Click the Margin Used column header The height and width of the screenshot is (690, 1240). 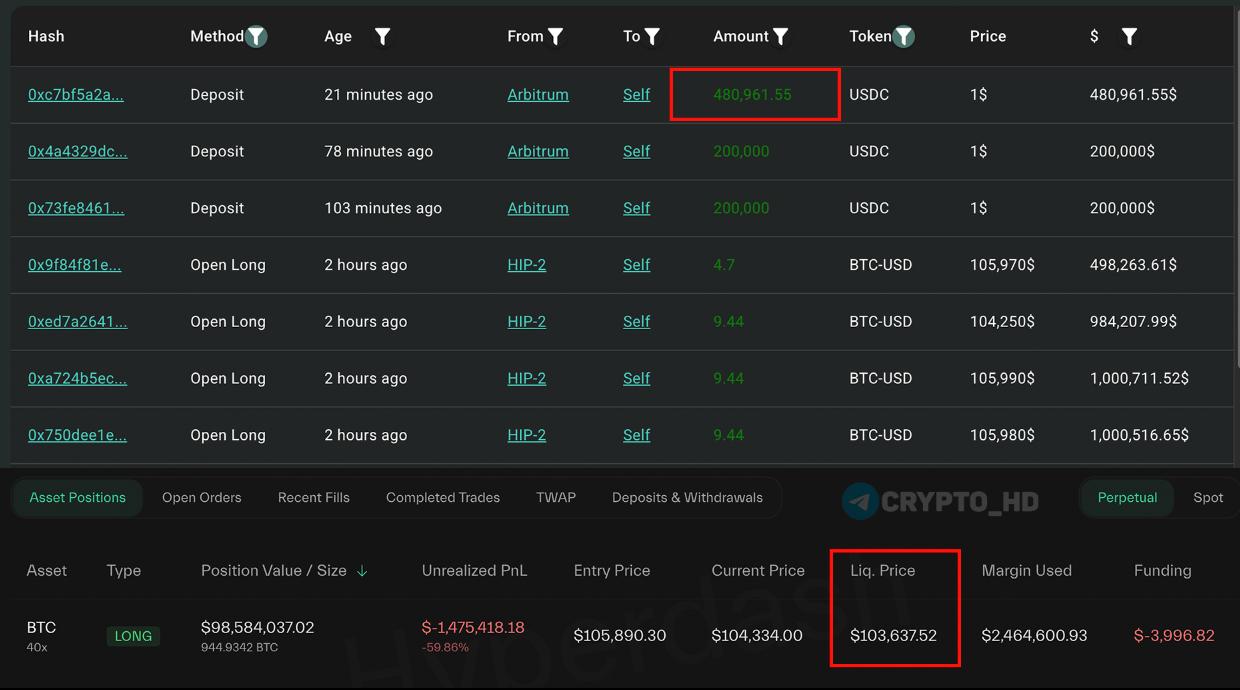[x=1026, y=571]
